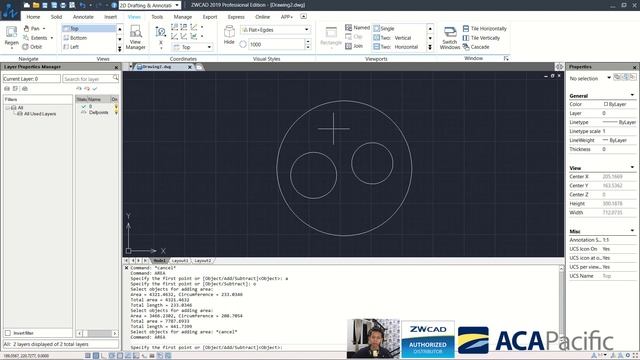
Task: Zoom to Extents
Action: pos(35,38)
